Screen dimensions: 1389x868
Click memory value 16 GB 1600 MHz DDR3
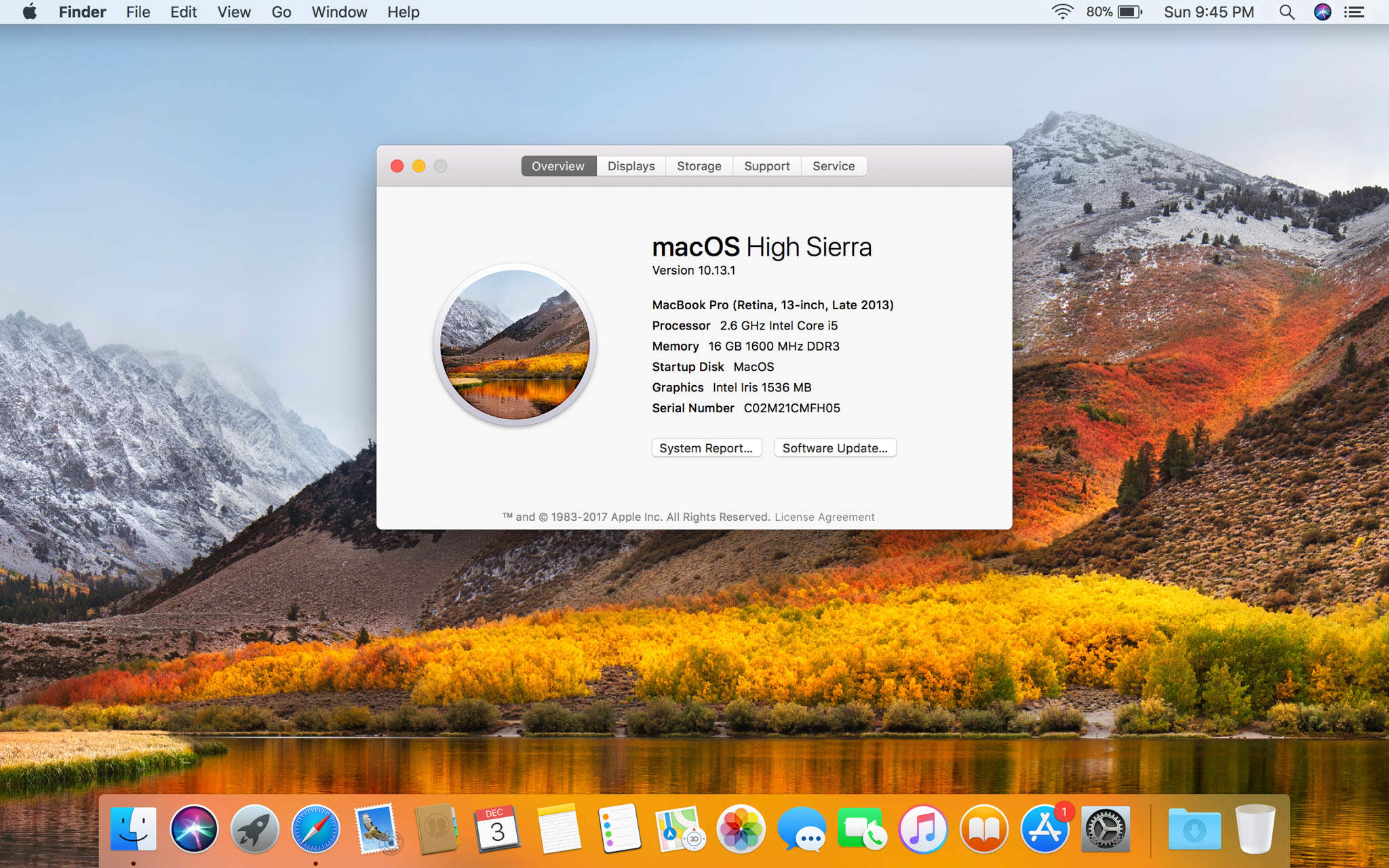pyautogui.click(x=774, y=347)
